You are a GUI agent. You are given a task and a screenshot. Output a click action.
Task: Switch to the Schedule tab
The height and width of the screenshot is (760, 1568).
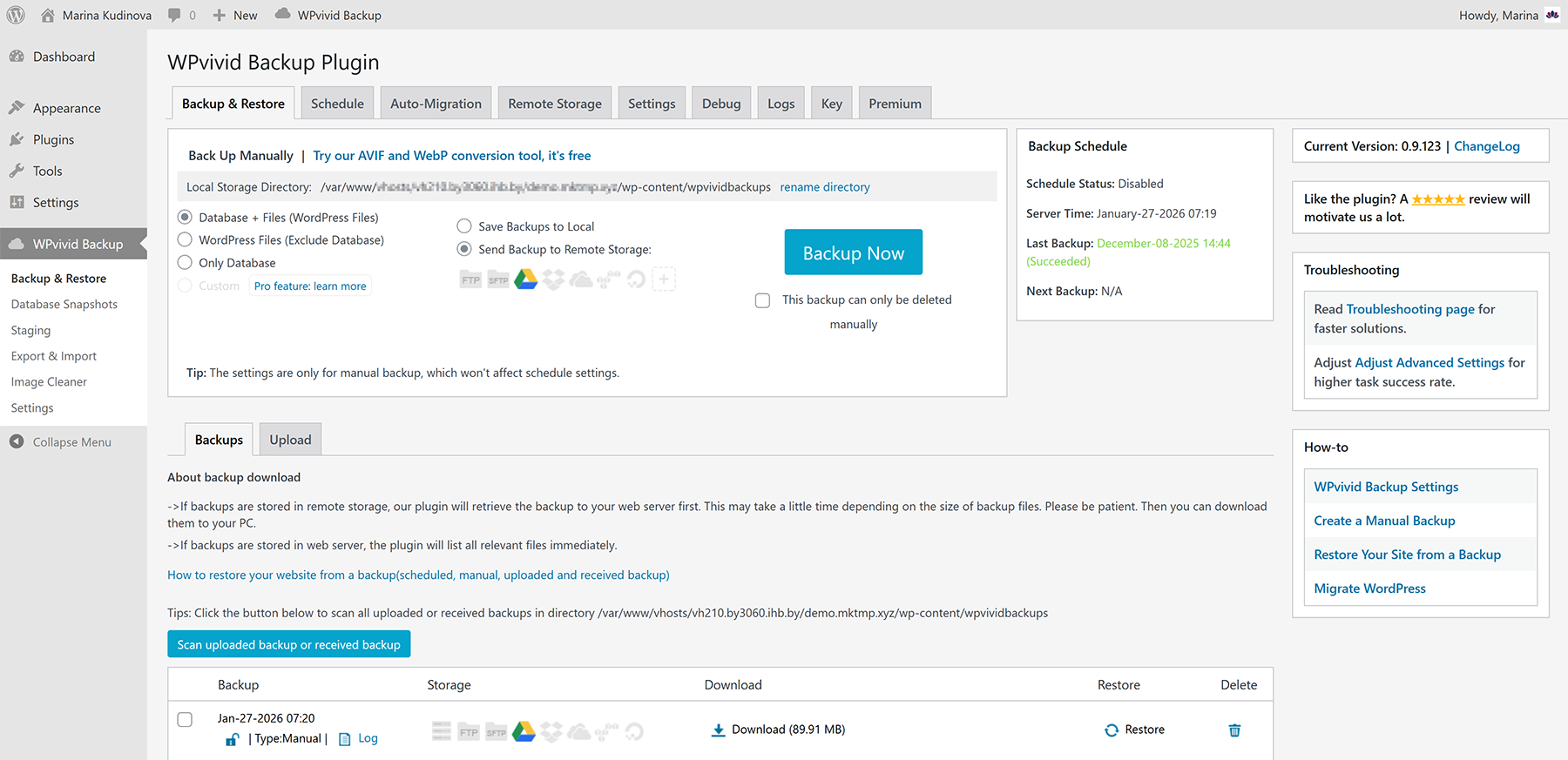(x=337, y=104)
